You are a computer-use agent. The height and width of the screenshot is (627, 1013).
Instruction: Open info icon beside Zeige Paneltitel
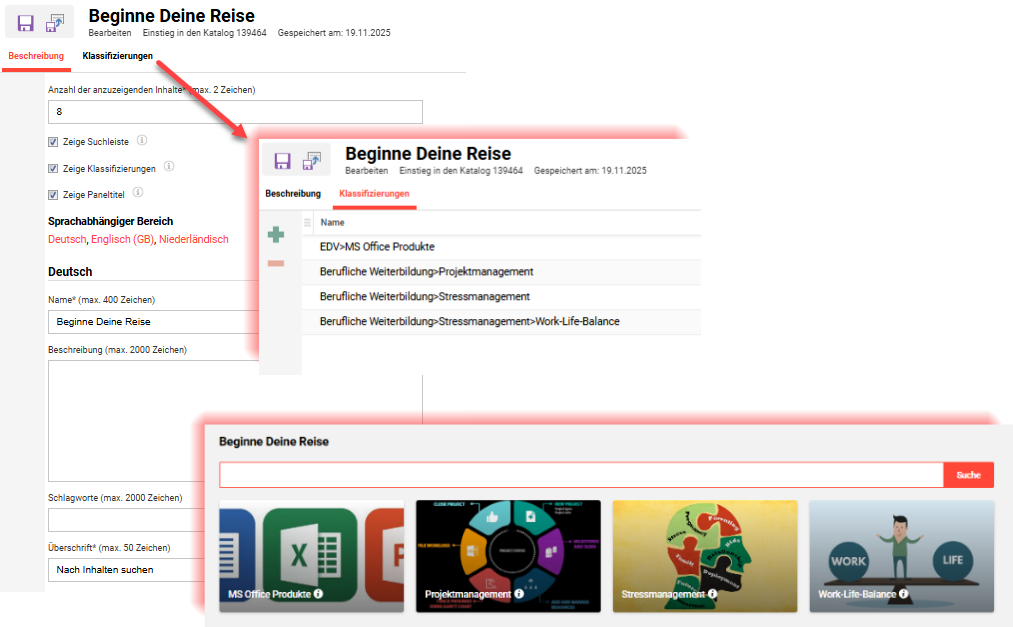138,192
